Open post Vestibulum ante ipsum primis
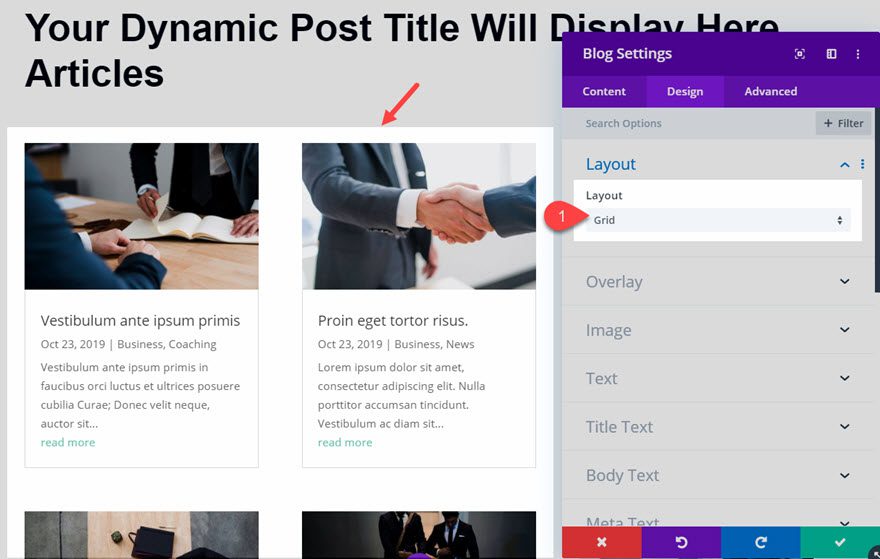880x559 pixels. (x=140, y=320)
